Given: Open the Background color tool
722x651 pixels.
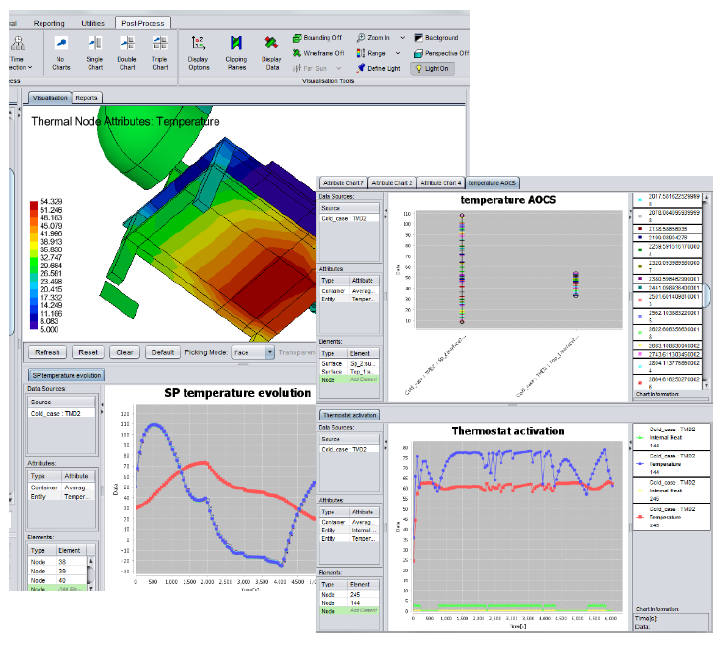Looking at the screenshot, I should pyautogui.click(x=436, y=38).
